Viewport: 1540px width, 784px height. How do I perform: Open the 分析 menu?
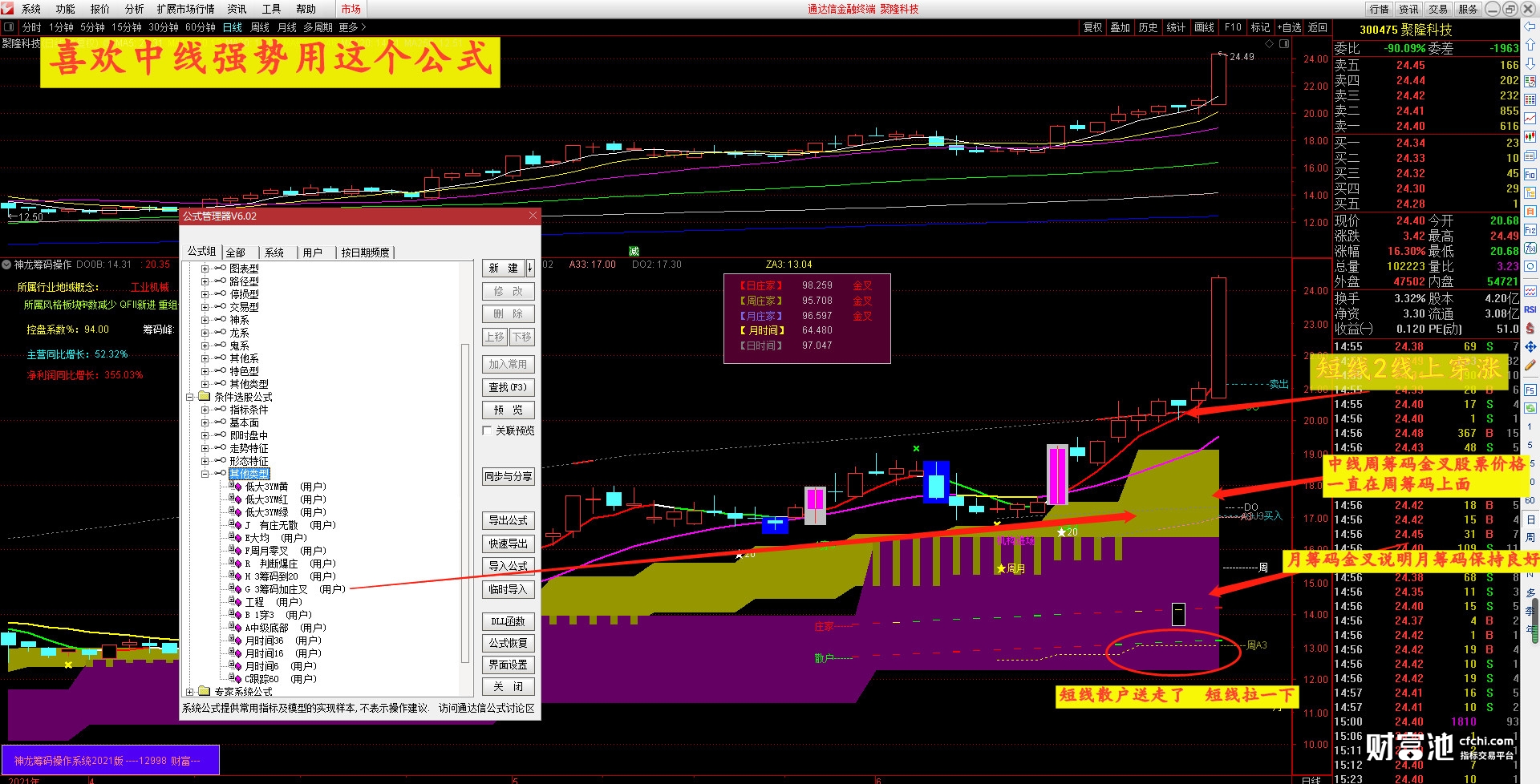coord(135,9)
